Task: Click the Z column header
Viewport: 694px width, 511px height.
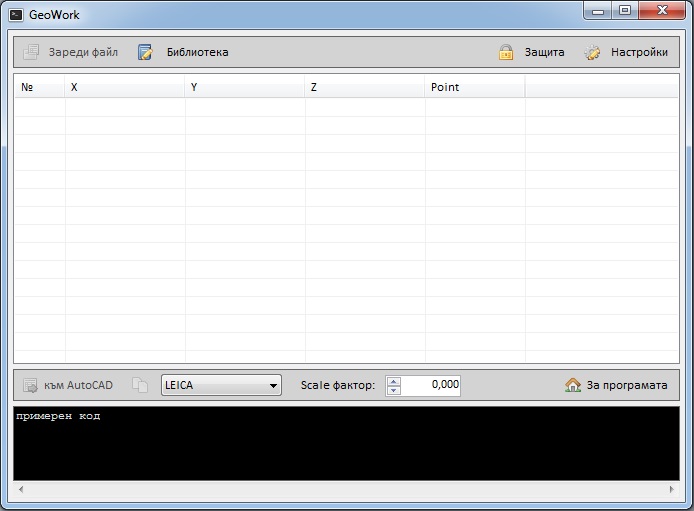Action: 365,88
